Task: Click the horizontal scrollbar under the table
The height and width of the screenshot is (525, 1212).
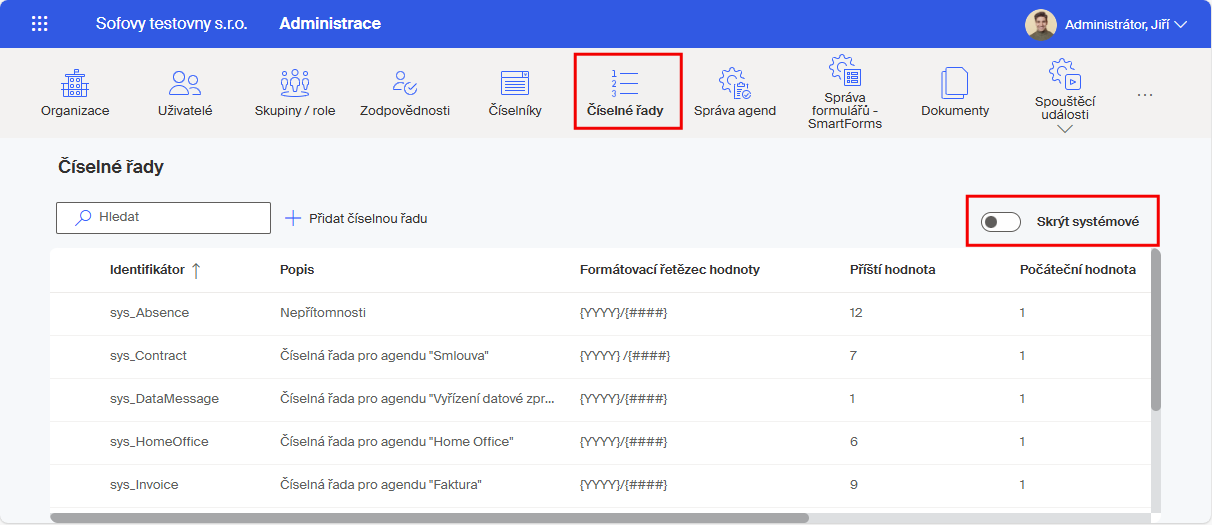Action: (430, 518)
